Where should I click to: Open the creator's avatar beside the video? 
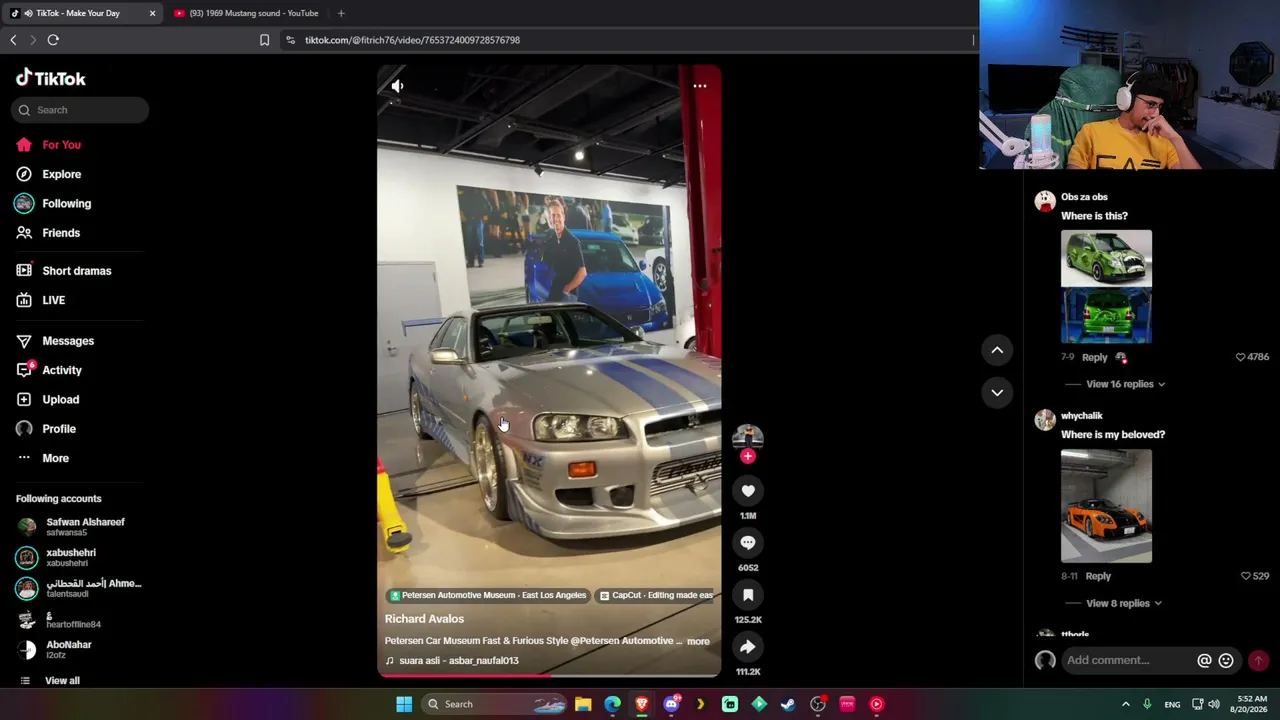point(748,436)
